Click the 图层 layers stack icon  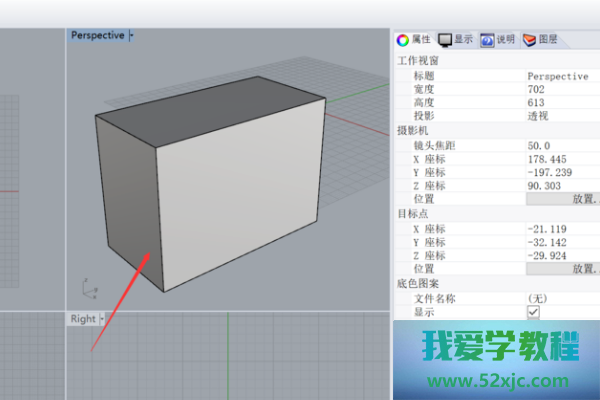[529, 40]
